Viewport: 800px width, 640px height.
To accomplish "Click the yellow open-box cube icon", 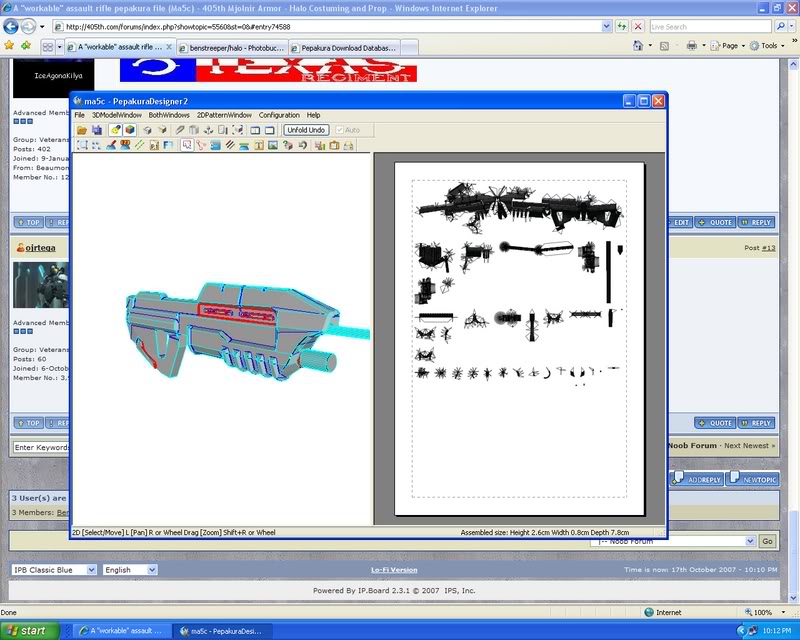I will click(162, 130).
